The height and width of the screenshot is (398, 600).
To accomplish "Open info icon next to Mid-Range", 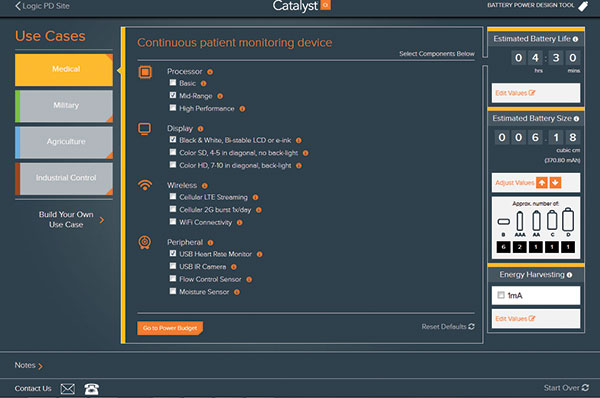I will tap(220, 96).
